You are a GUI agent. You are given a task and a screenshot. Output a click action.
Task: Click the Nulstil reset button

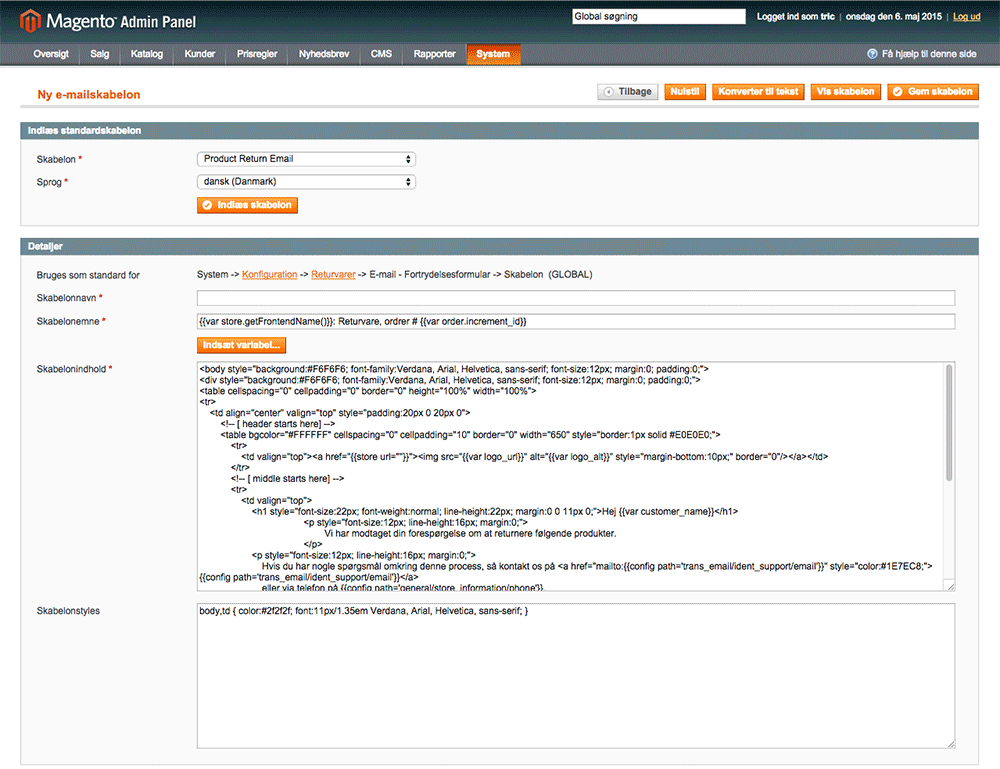point(685,92)
